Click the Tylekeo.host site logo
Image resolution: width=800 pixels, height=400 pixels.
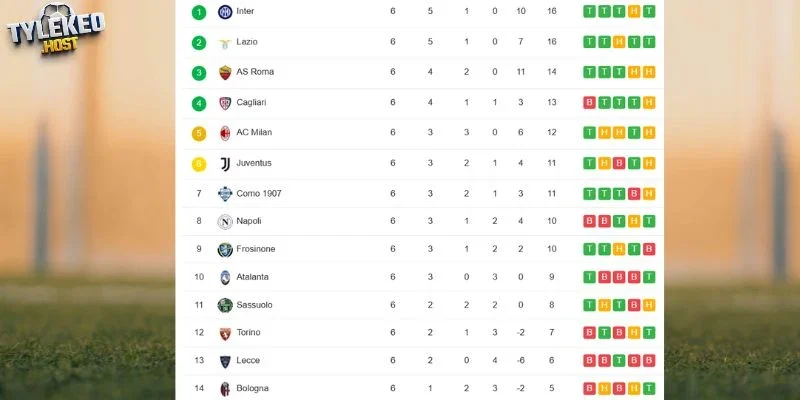point(56,29)
